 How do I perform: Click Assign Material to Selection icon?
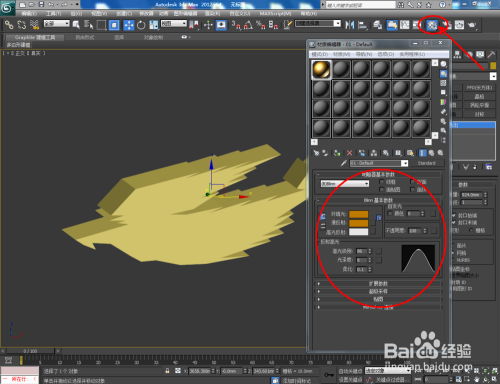(337, 153)
